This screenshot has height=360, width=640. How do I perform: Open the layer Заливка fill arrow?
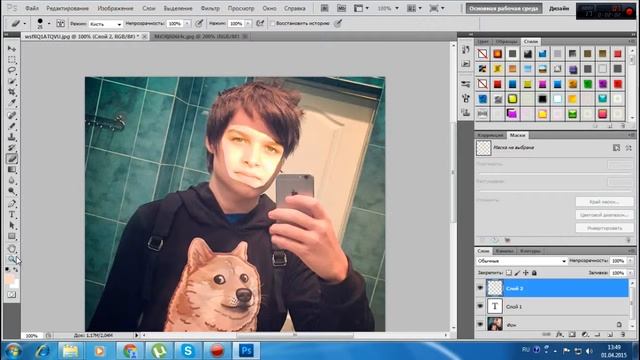pyautogui.click(x=630, y=273)
